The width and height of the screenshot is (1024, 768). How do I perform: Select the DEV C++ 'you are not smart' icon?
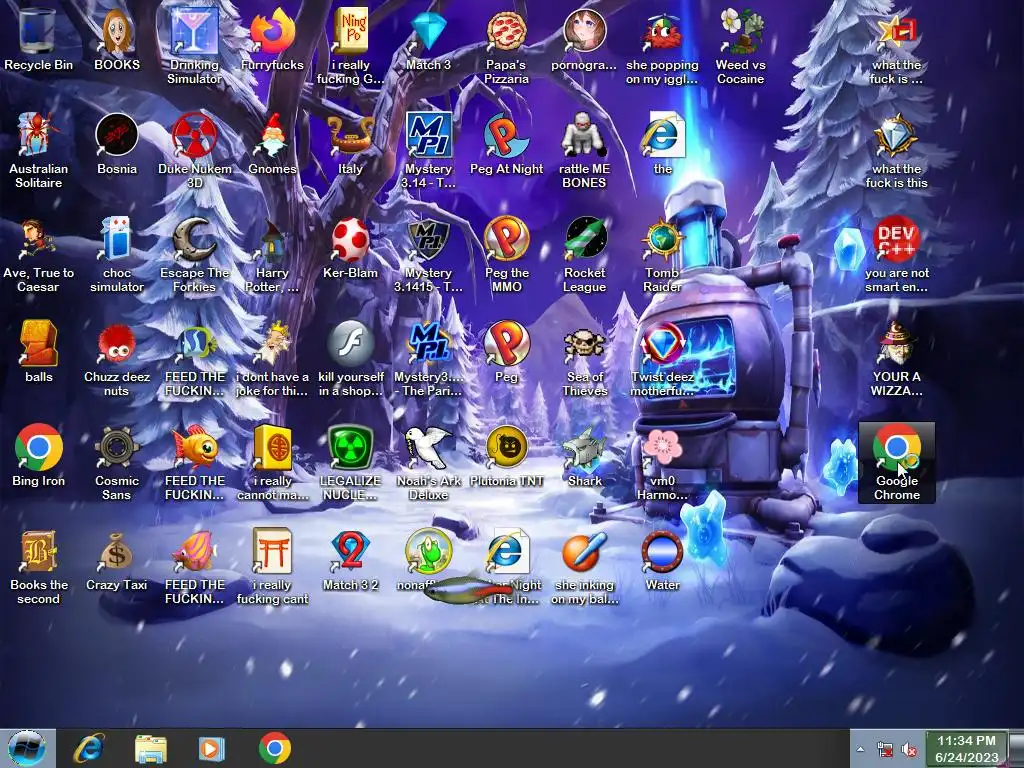point(896,255)
